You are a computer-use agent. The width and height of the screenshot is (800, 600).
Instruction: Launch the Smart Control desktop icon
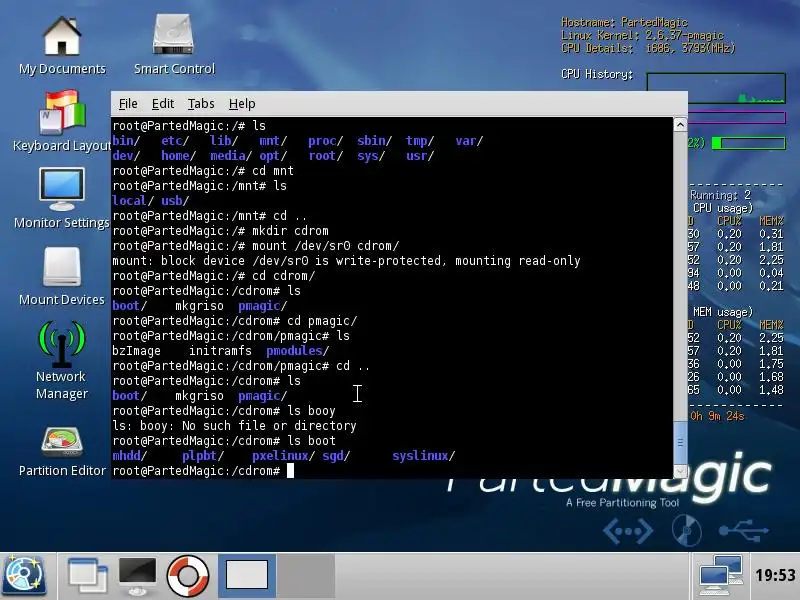click(x=174, y=45)
